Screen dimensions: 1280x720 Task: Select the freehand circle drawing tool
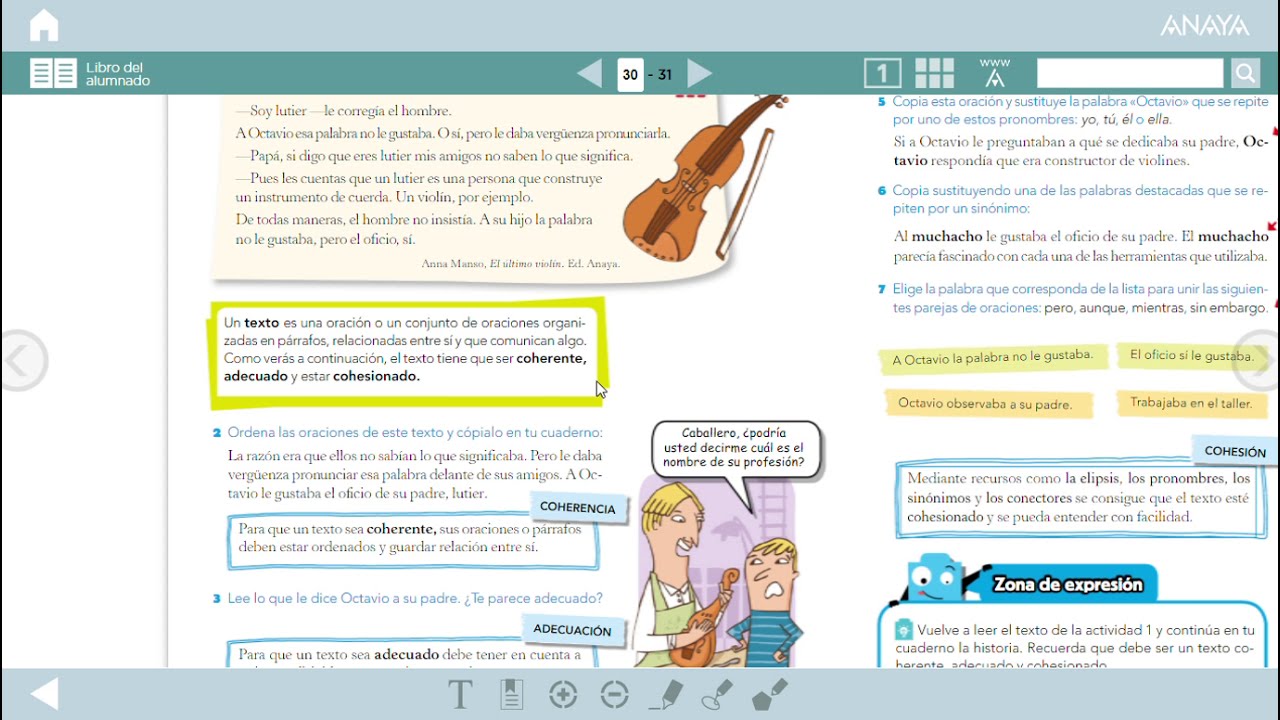[717, 694]
